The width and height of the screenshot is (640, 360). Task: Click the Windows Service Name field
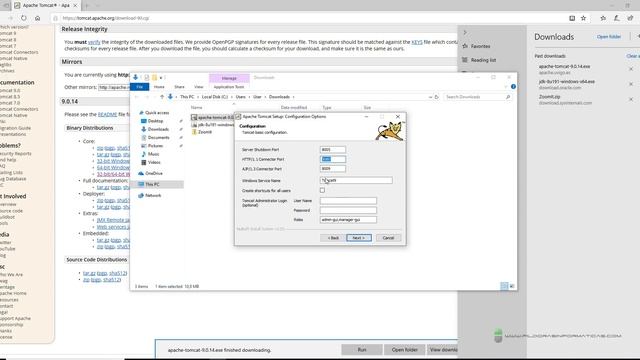pyautogui.click(x=356, y=180)
